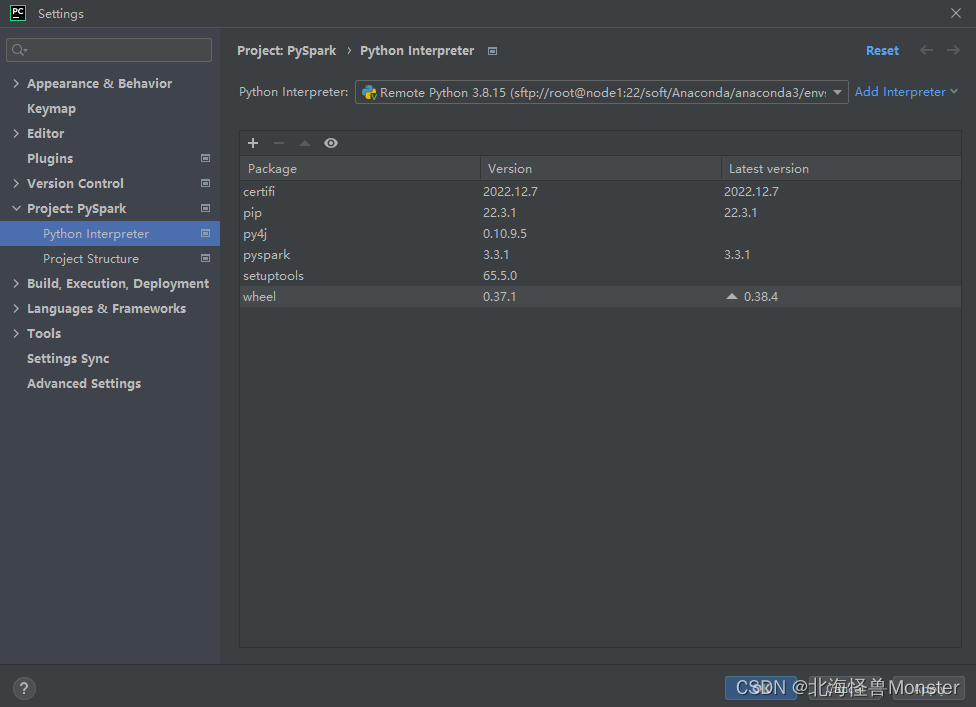
Task: Select the py4j package row
Action: click(x=600, y=234)
